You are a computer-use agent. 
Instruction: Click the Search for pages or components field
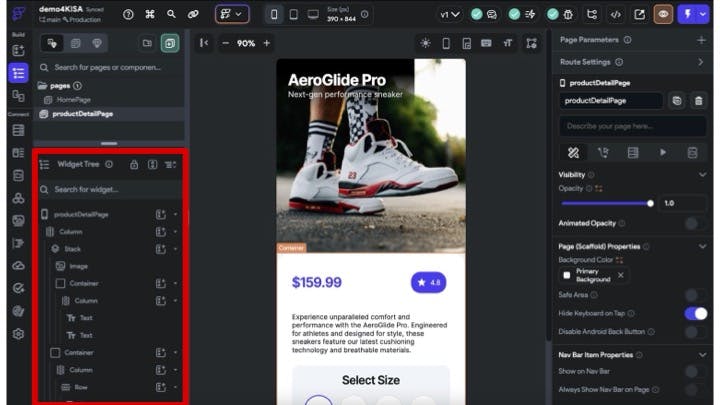click(109, 68)
